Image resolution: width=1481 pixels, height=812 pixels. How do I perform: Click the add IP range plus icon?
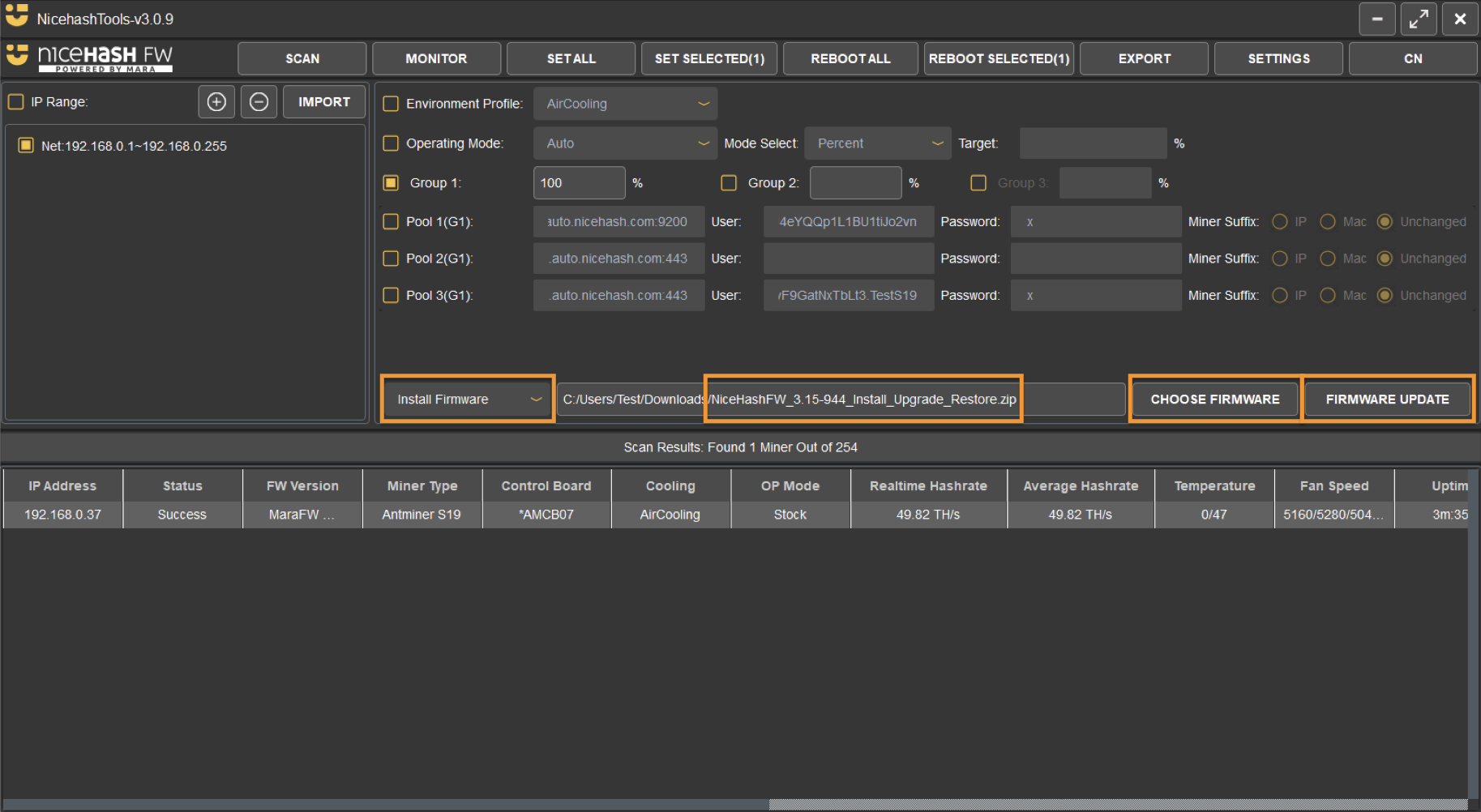click(x=216, y=101)
